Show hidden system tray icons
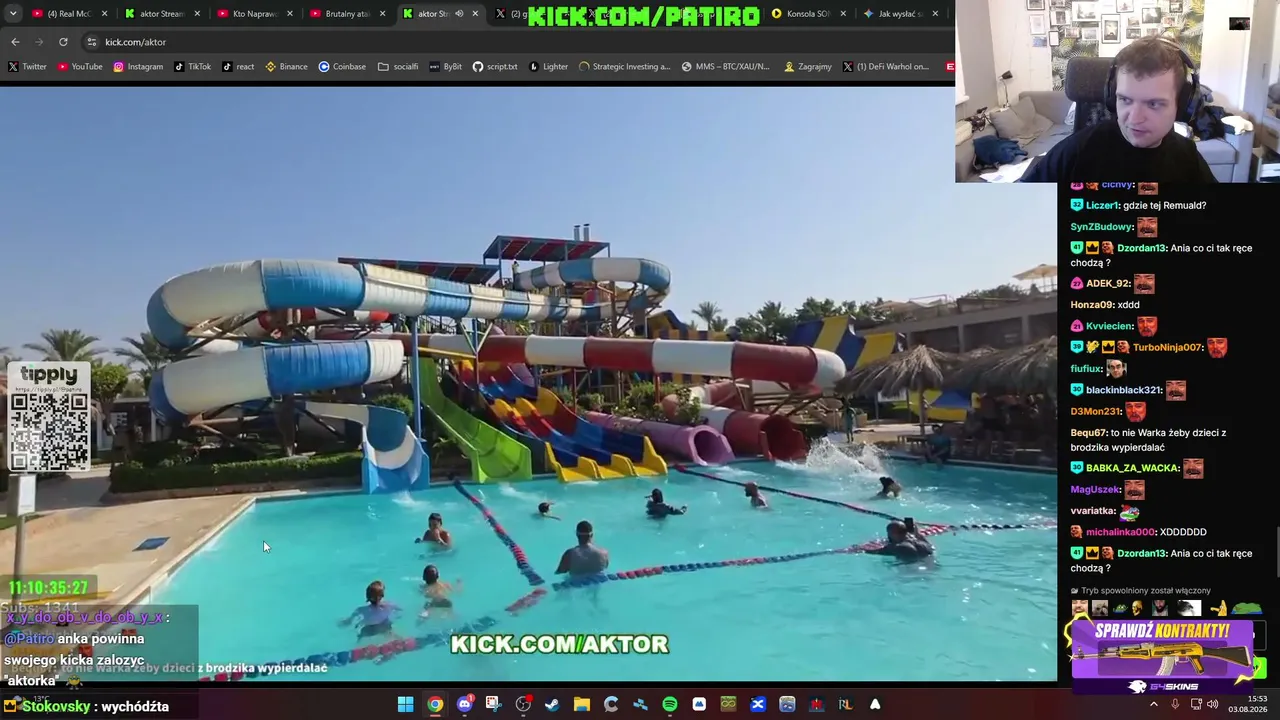 coord(1153,704)
